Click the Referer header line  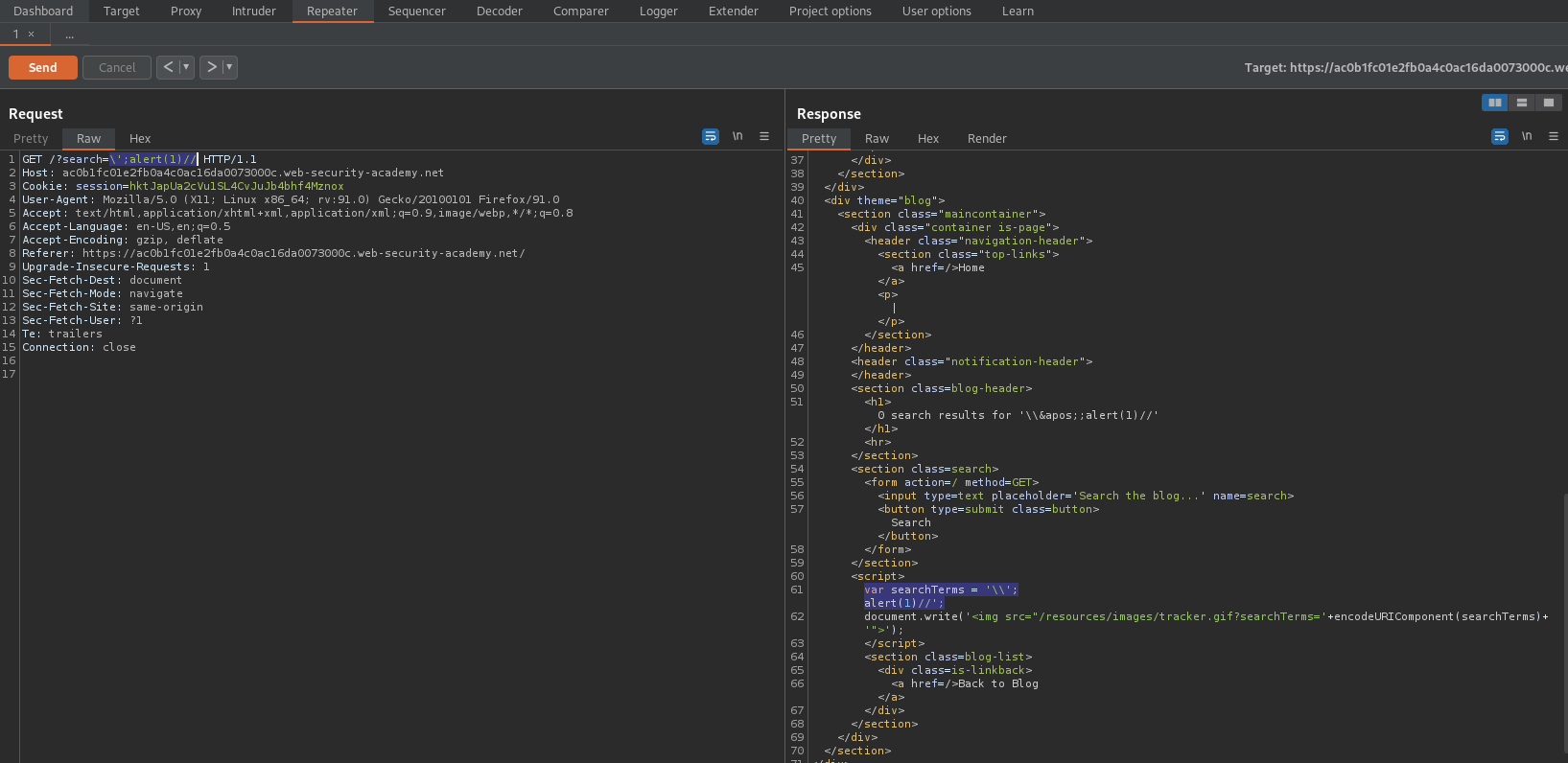273,254
